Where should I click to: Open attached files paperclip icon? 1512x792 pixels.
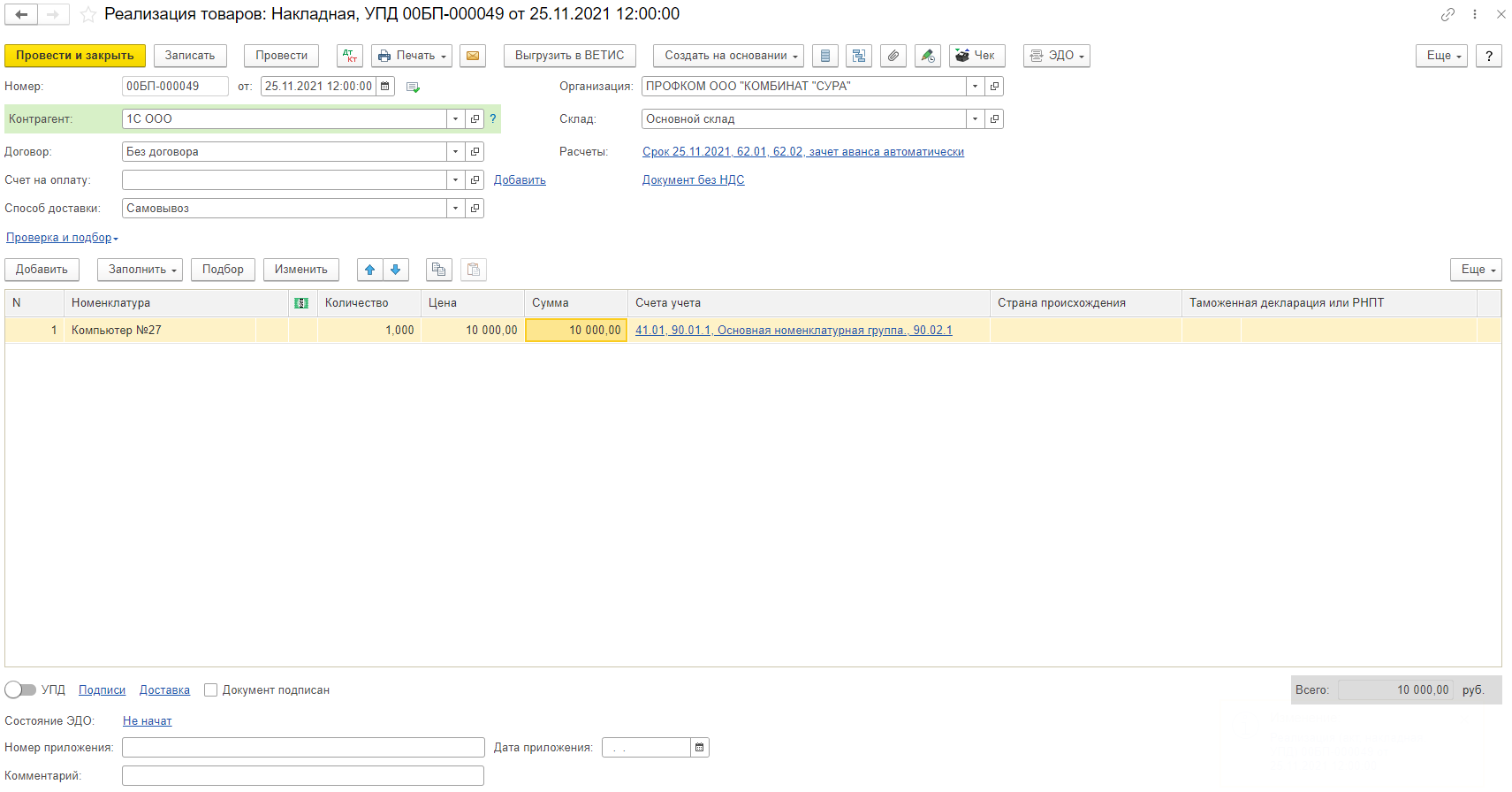893,56
